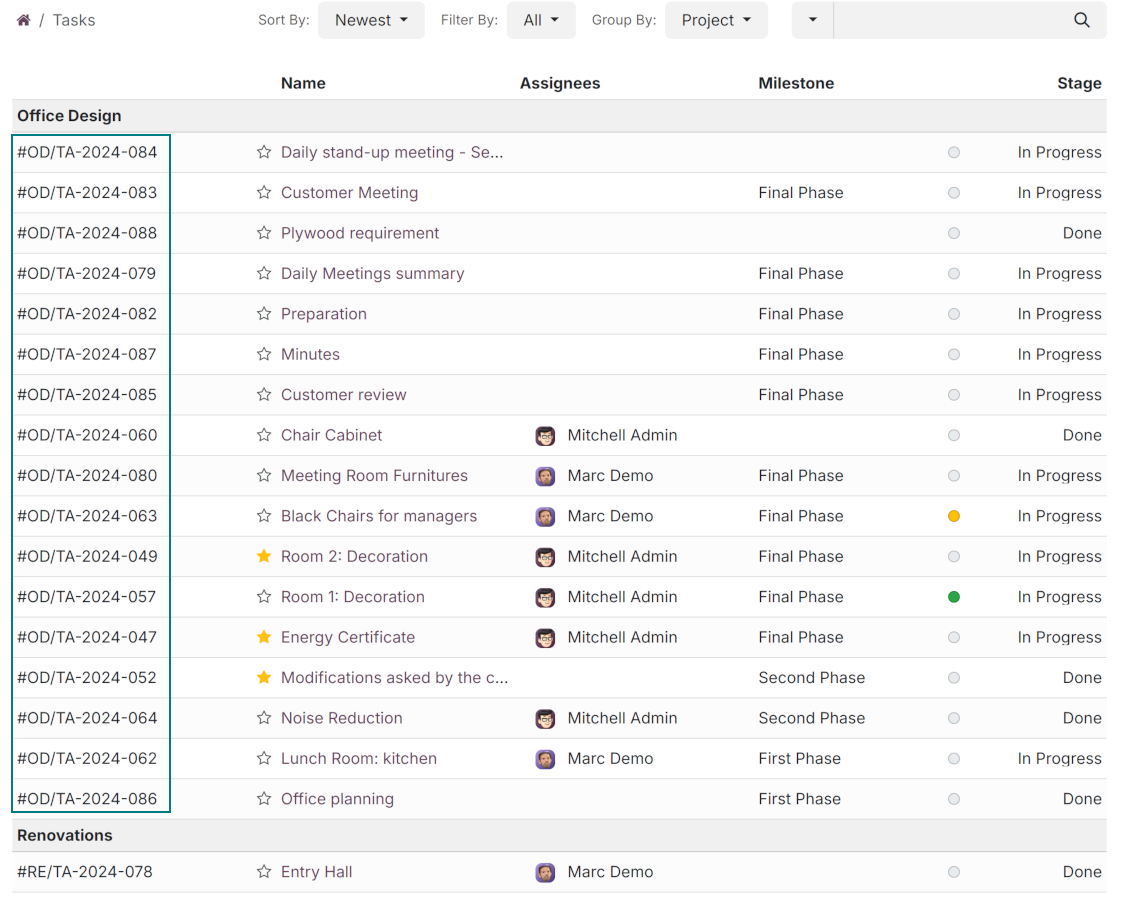Image resolution: width=1130 pixels, height=898 pixels.
Task: Open the Filter By All dropdown
Action: pyautogui.click(x=541, y=20)
